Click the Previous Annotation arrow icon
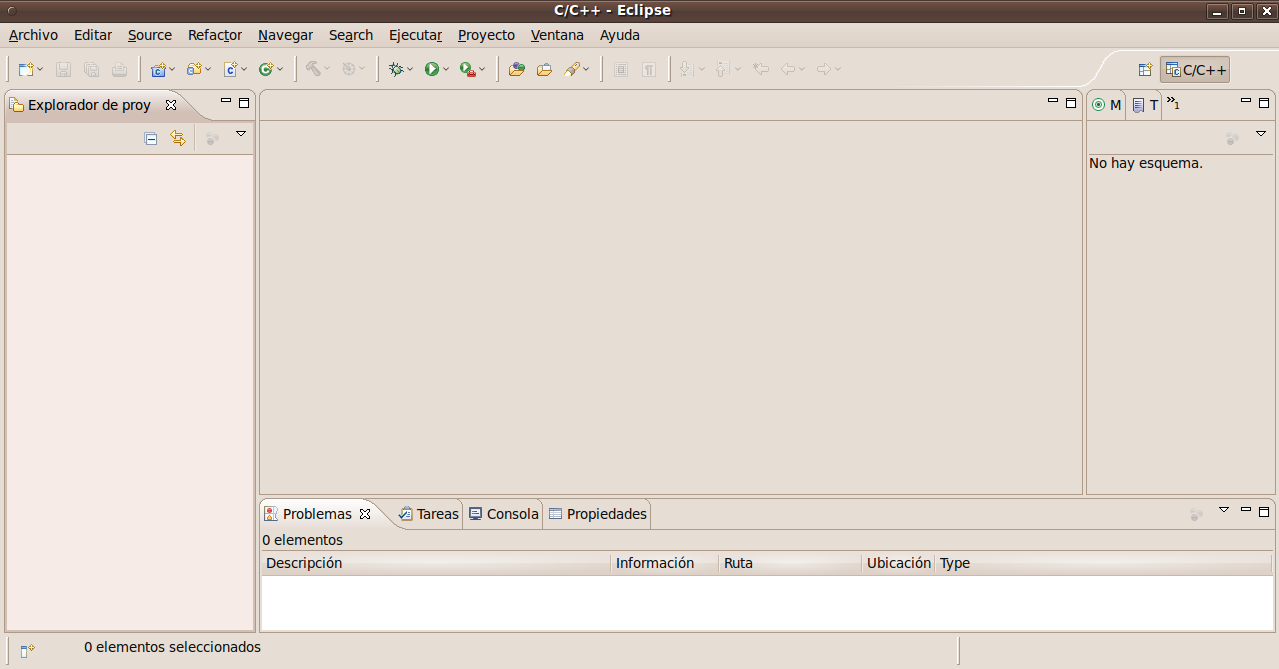The width and height of the screenshot is (1279, 669). [721, 70]
